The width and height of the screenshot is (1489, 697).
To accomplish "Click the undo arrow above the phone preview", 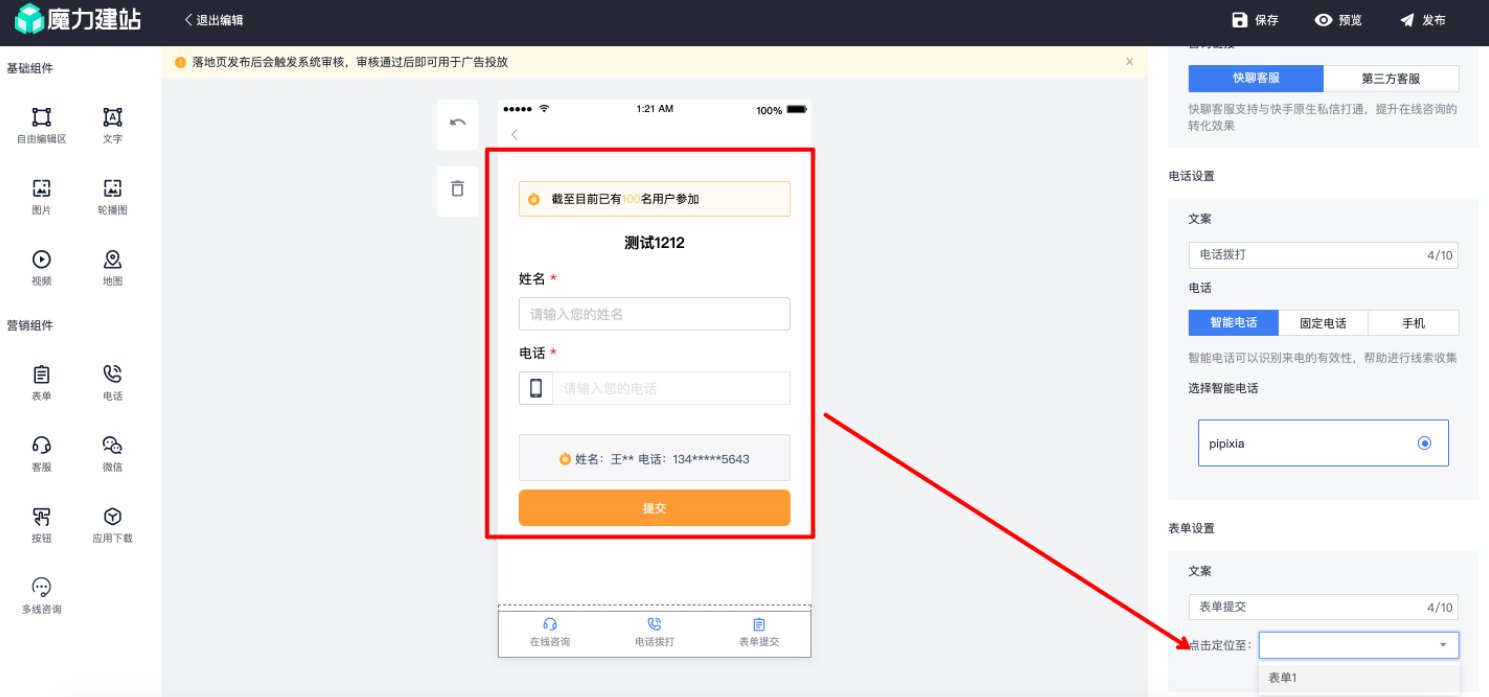I will tap(457, 124).
